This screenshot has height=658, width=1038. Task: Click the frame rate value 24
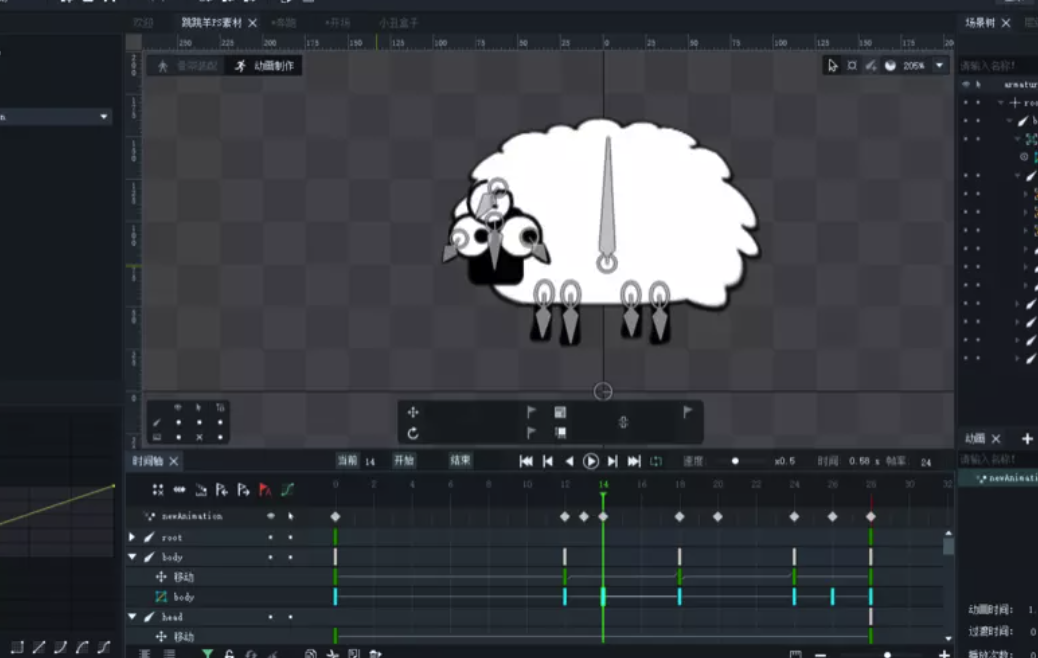coord(925,462)
